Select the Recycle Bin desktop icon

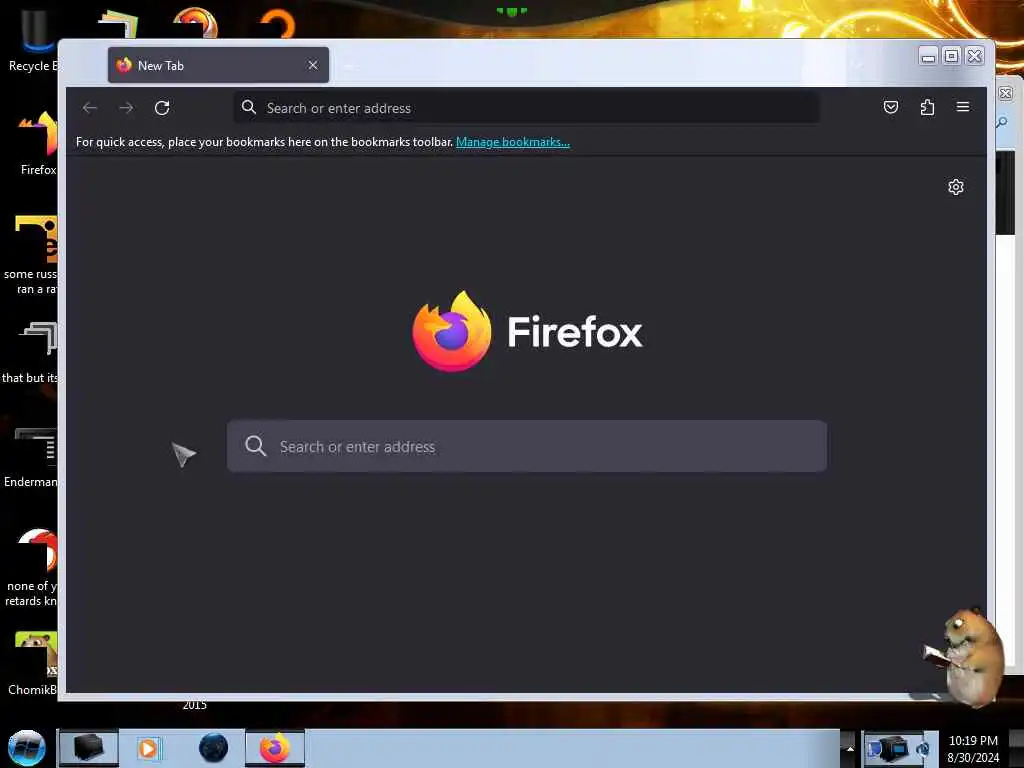click(33, 40)
